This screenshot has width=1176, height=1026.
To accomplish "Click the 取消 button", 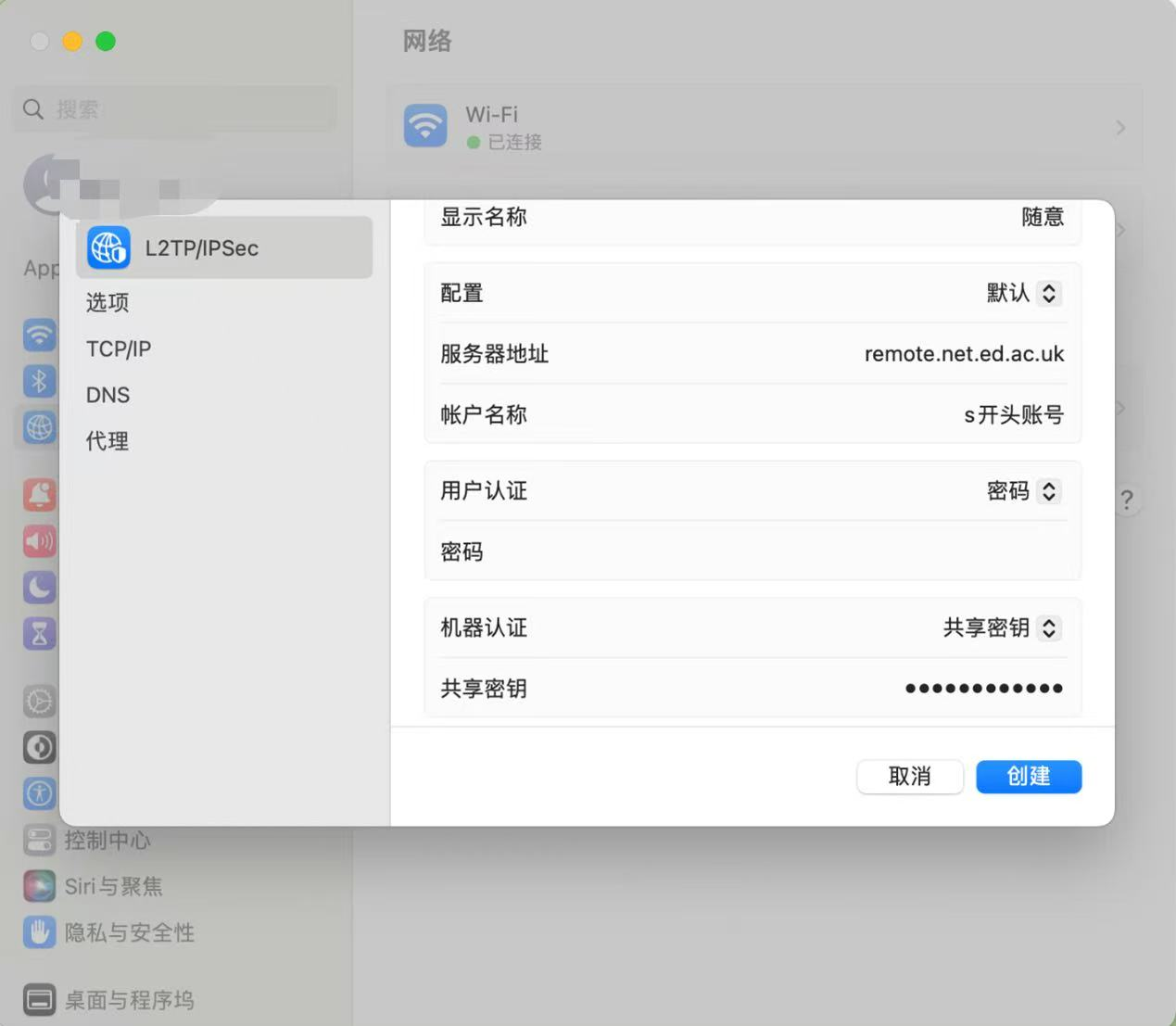I will pos(909,777).
